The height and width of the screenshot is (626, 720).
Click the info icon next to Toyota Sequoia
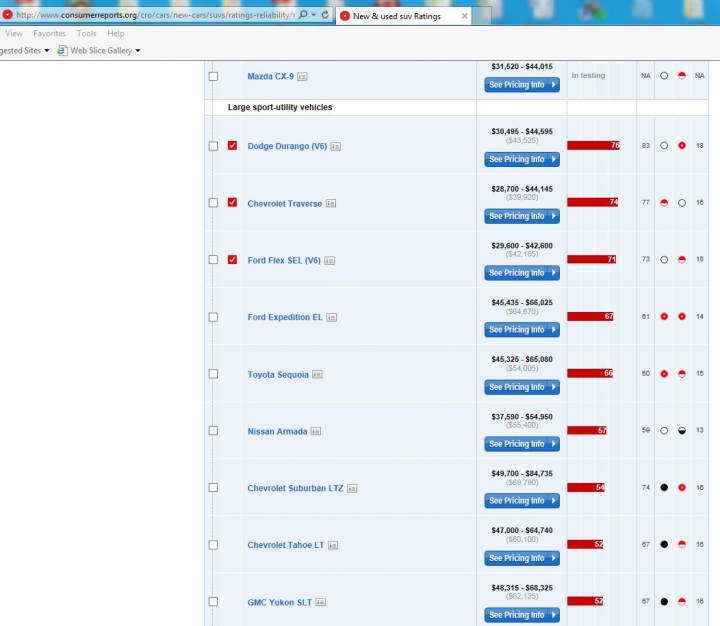[x=317, y=375]
